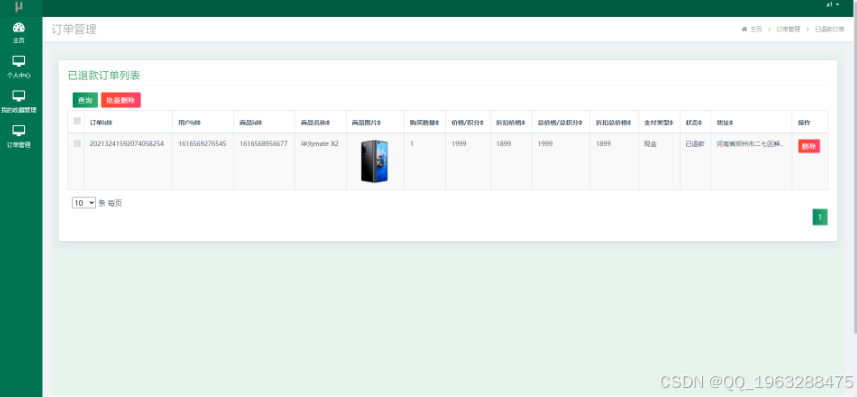Tick the checkbox for order 20213241592074058254
The image size is (857, 397).
coord(77,143)
